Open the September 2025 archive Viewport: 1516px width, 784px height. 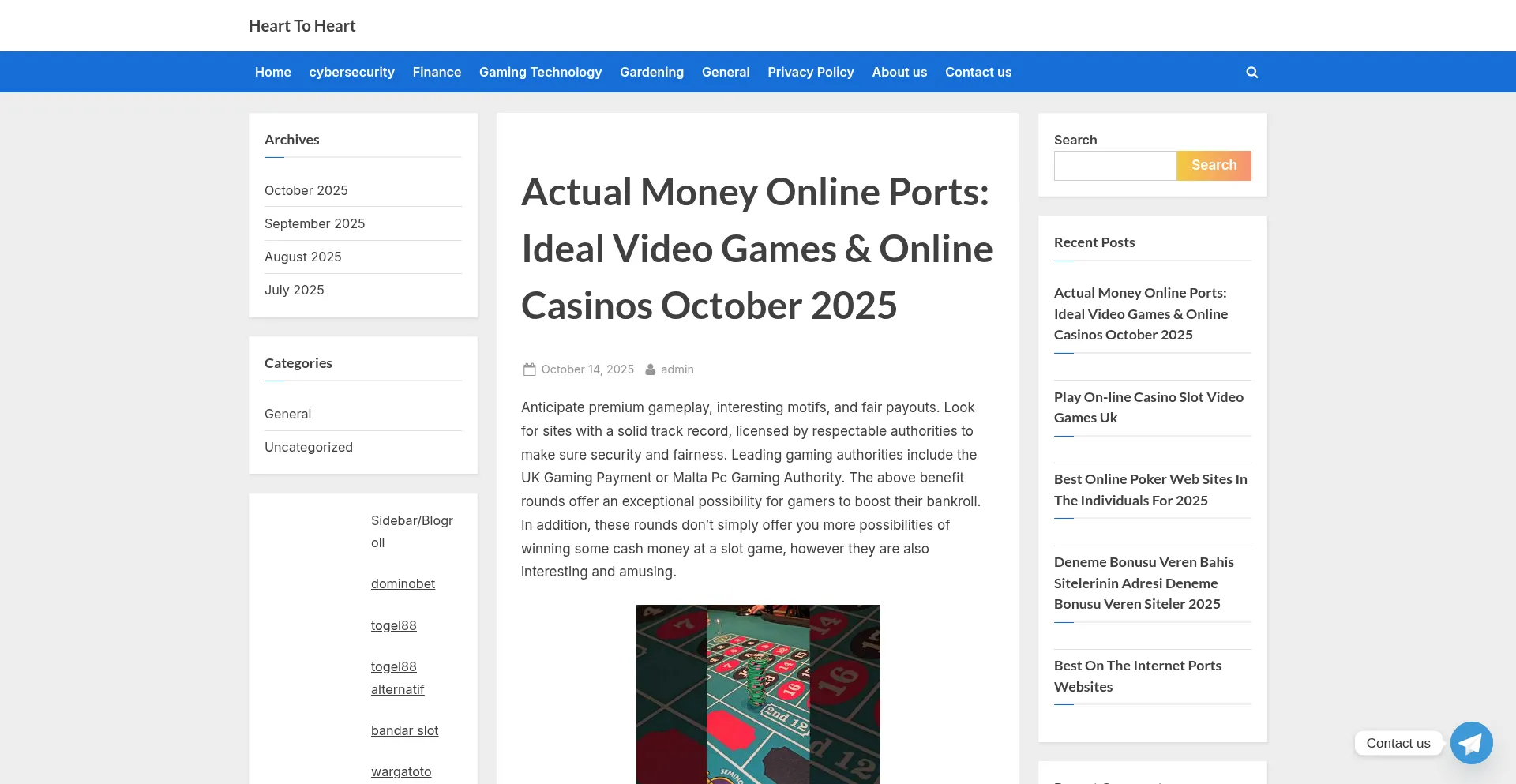click(314, 223)
